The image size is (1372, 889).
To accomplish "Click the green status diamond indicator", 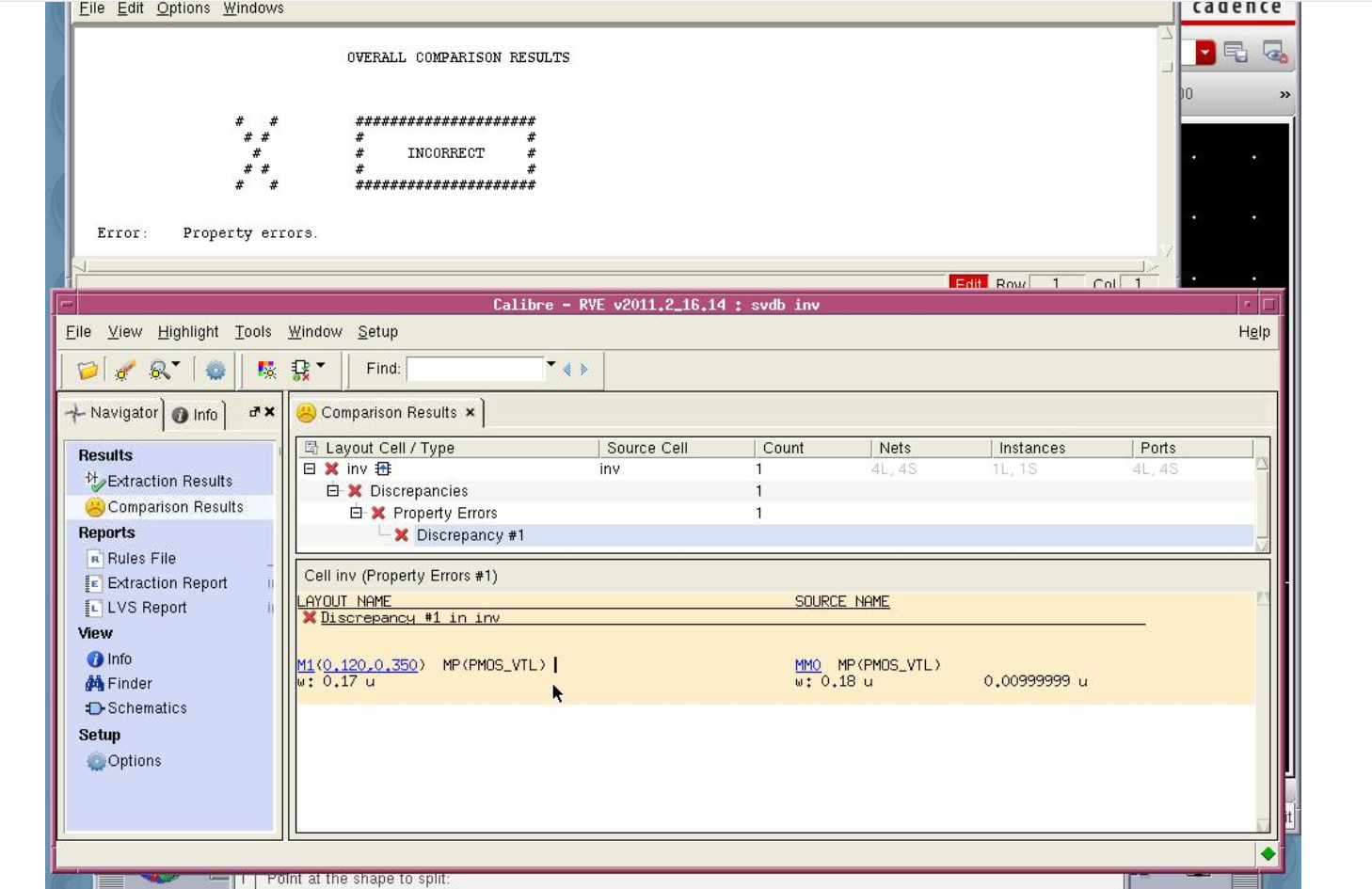I will [x=1268, y=853].
